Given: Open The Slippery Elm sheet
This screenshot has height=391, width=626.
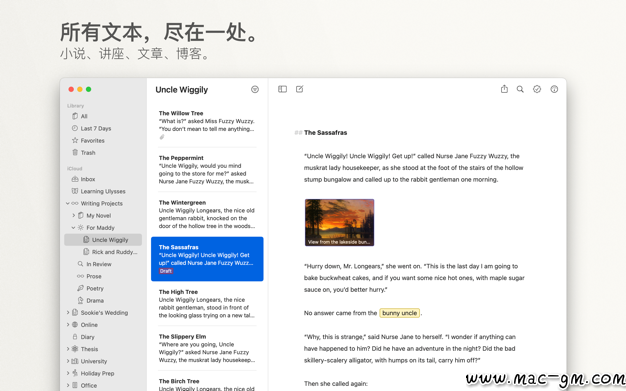Looking at the screenshot, I should (207, 348).
